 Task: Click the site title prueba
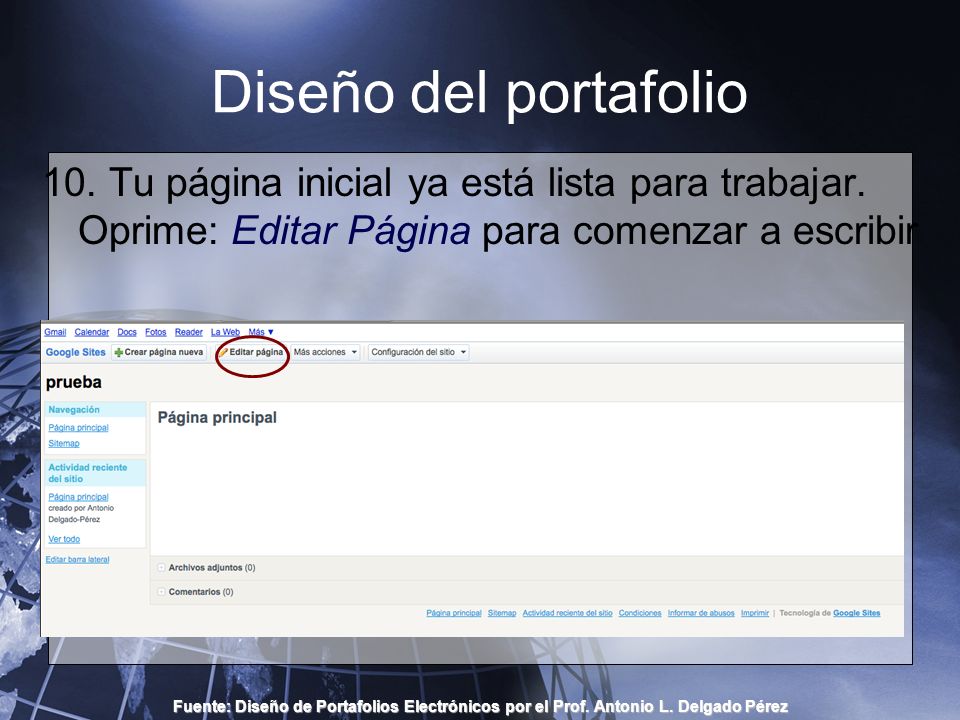[x=73, y=383]
